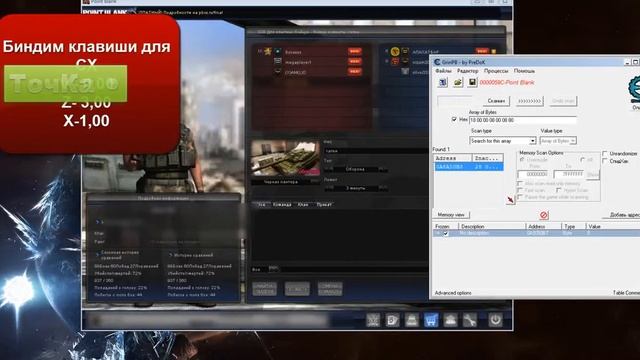Open the wrench settings icon in game bar

pyautogui.click(x=469, y=320)
